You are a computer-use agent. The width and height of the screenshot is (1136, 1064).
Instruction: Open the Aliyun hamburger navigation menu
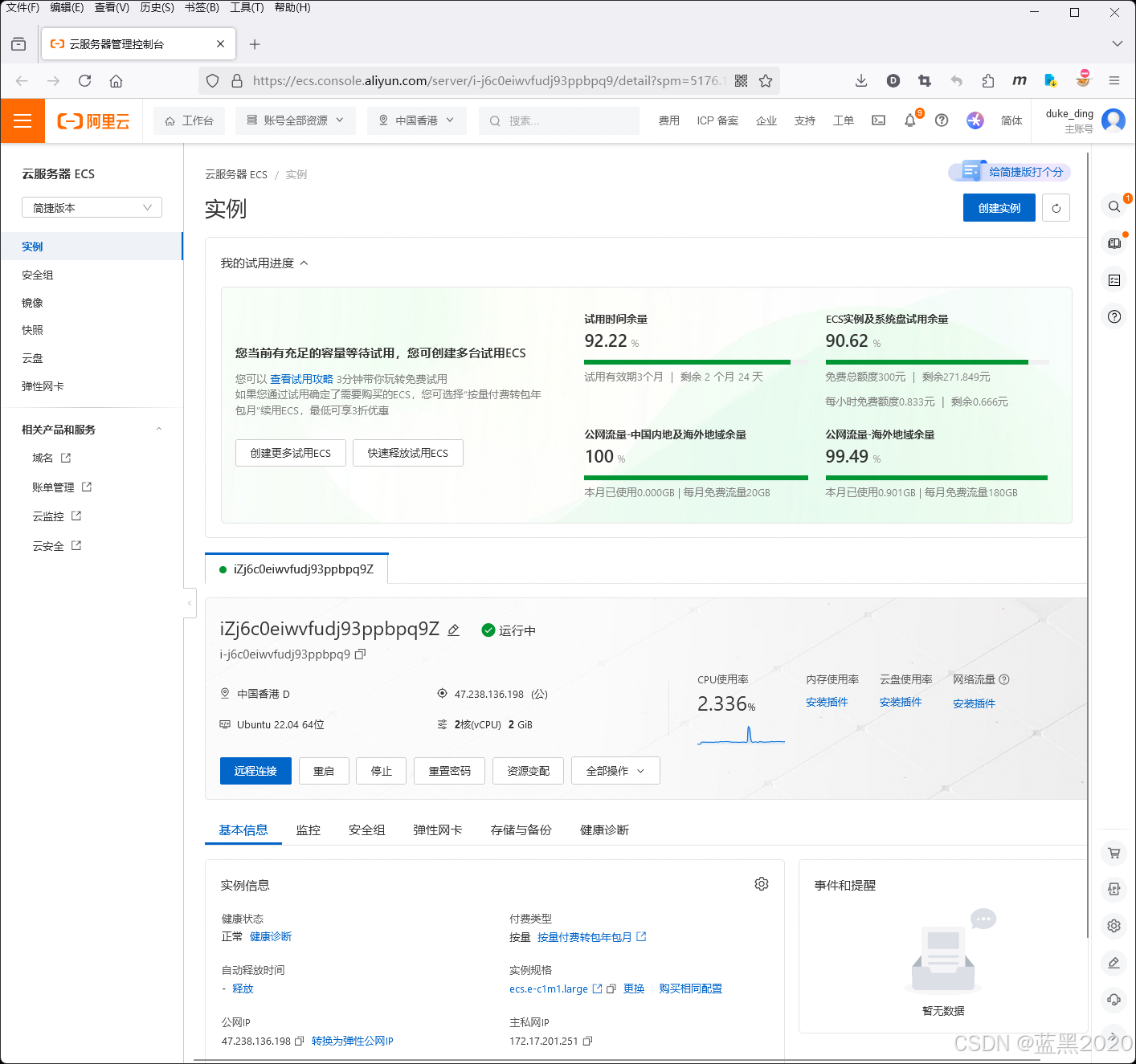point(22,120)
